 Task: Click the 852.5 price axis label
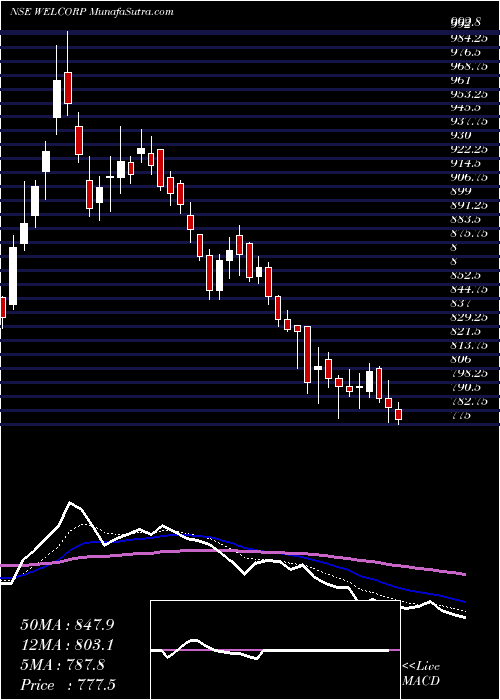(x=466, y=275)
